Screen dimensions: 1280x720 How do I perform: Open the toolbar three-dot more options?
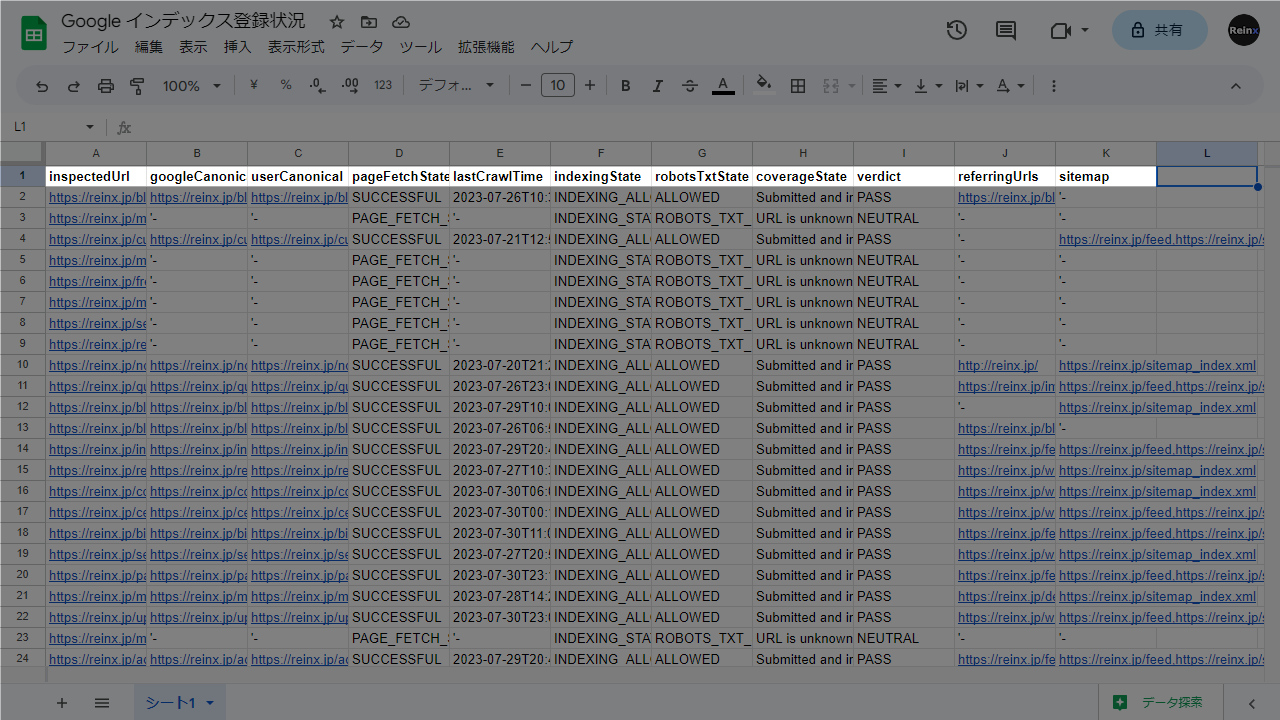tap(1054, 86)
